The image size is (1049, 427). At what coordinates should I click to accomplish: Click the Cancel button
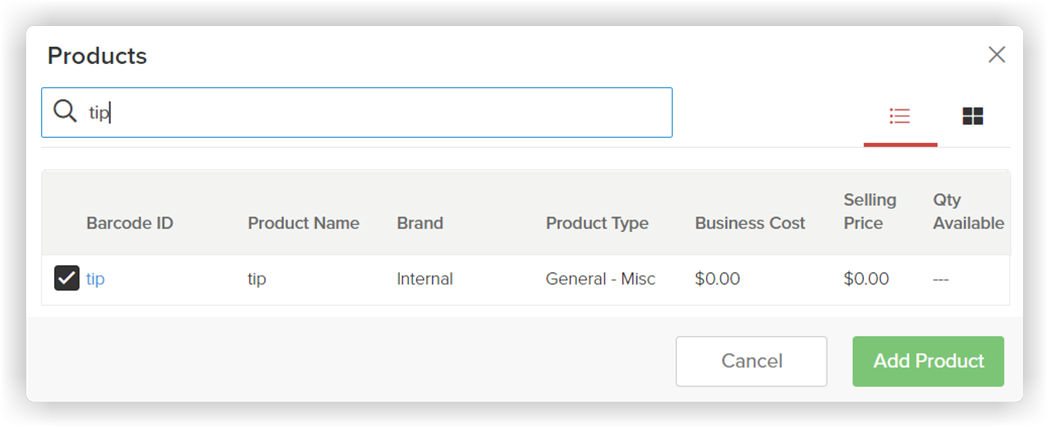[x=751, y=361]
